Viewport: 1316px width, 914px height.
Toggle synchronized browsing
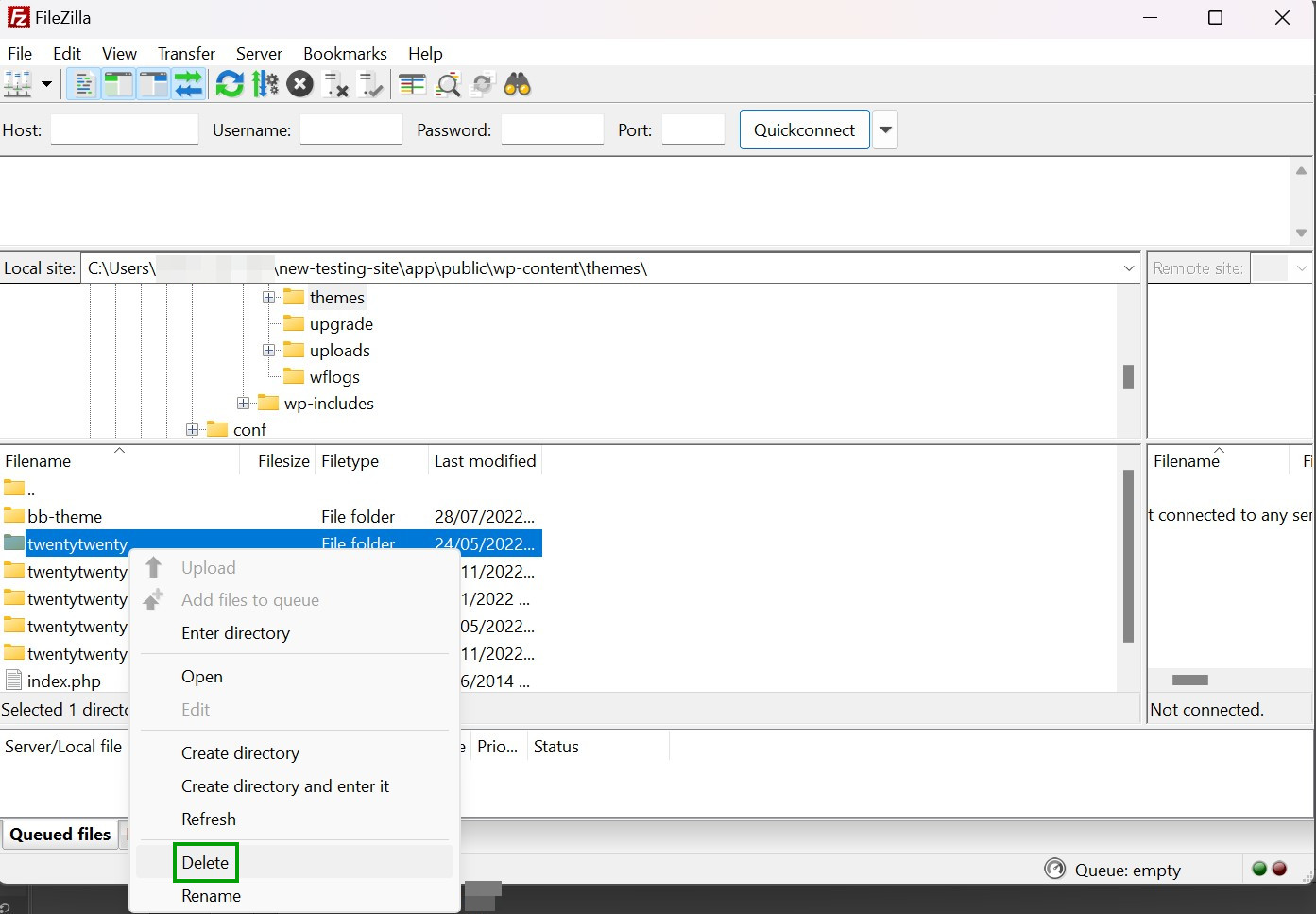click(483, 84)
